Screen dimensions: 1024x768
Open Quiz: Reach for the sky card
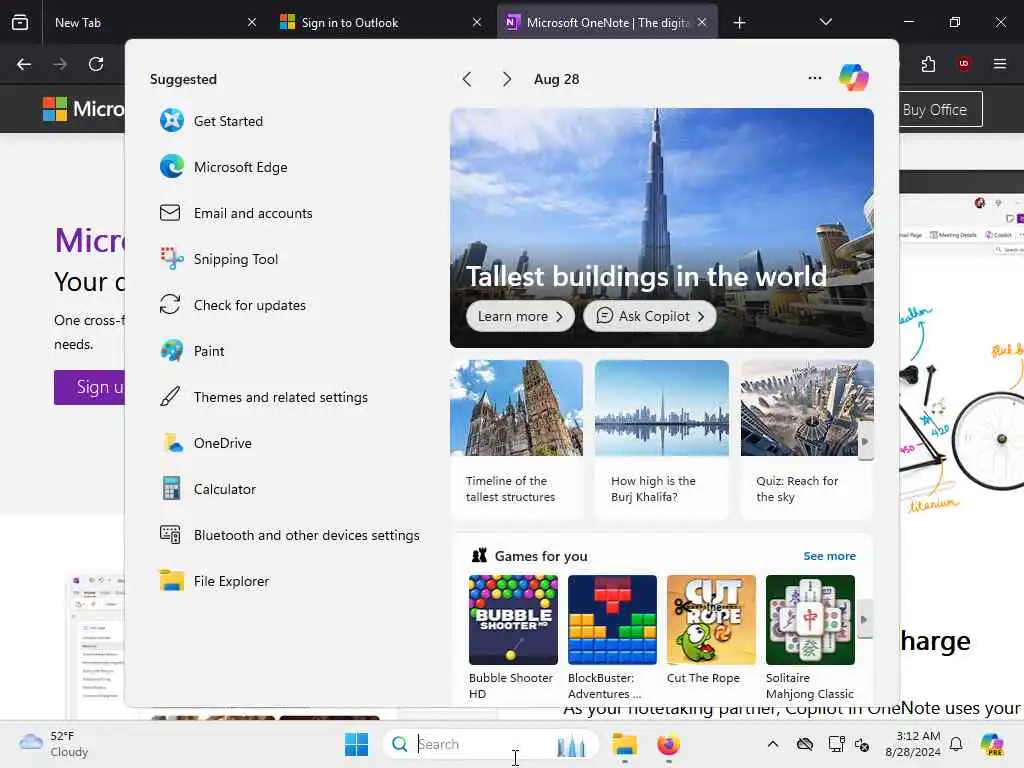coord(807,439)
